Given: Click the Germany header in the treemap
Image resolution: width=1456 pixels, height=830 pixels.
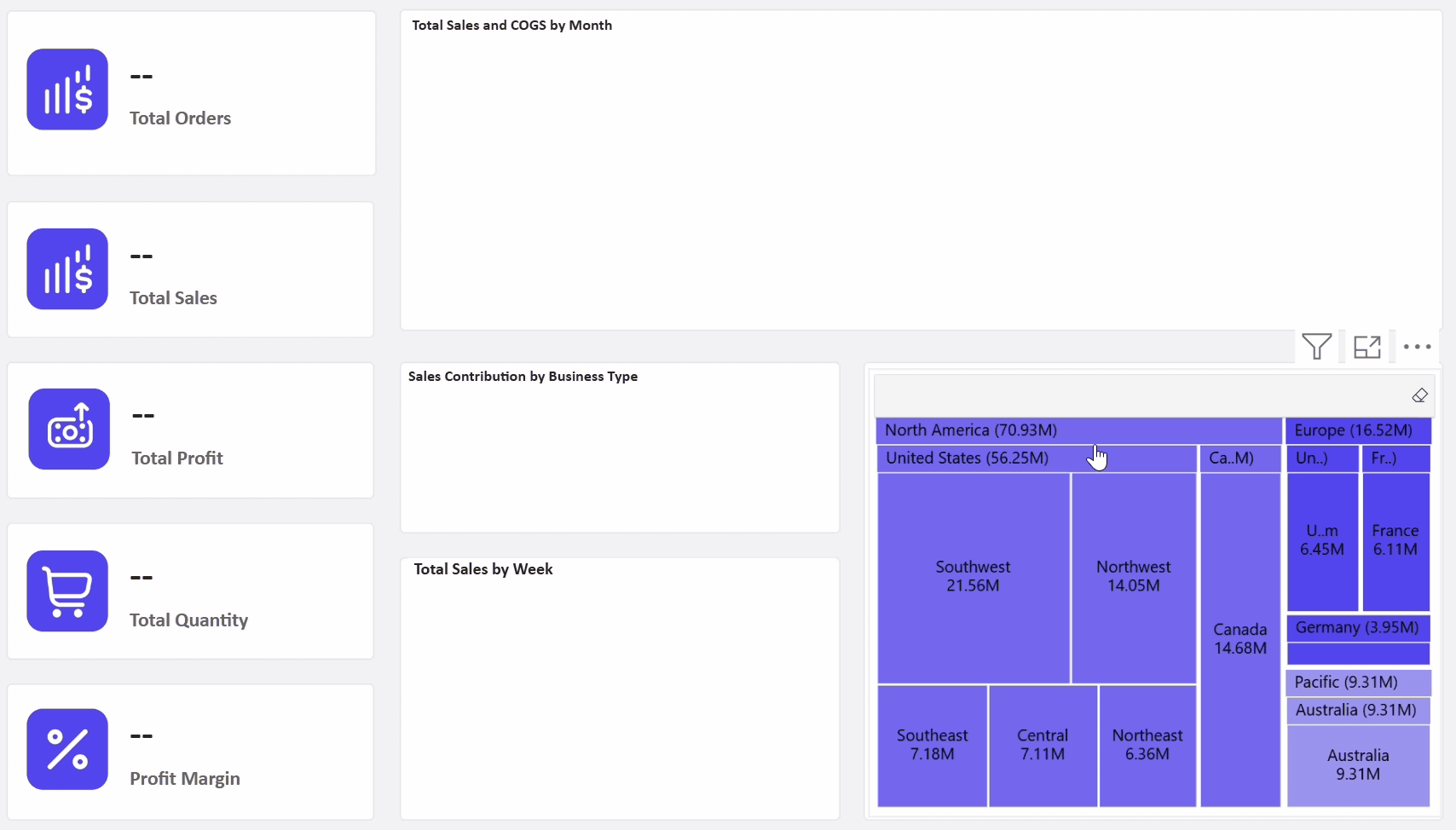Looking at the screenshot, I should tap(1356, 628).
